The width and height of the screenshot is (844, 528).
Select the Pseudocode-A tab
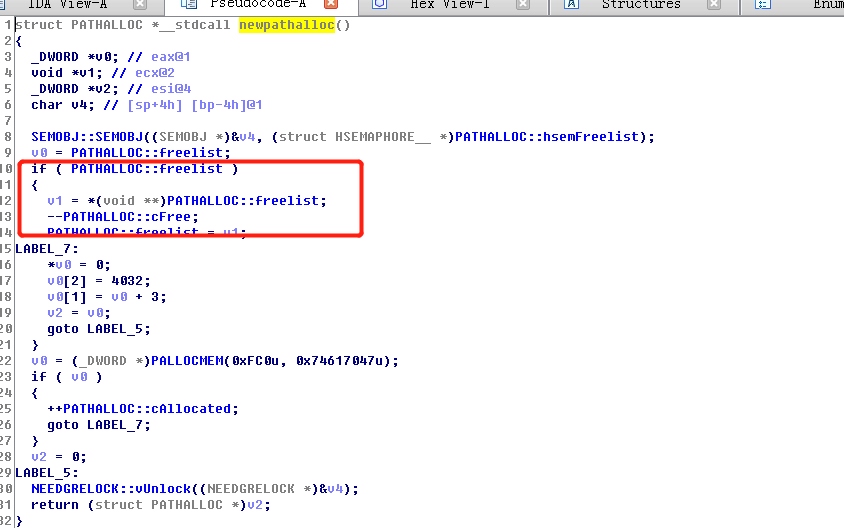(x=258, y=4)
